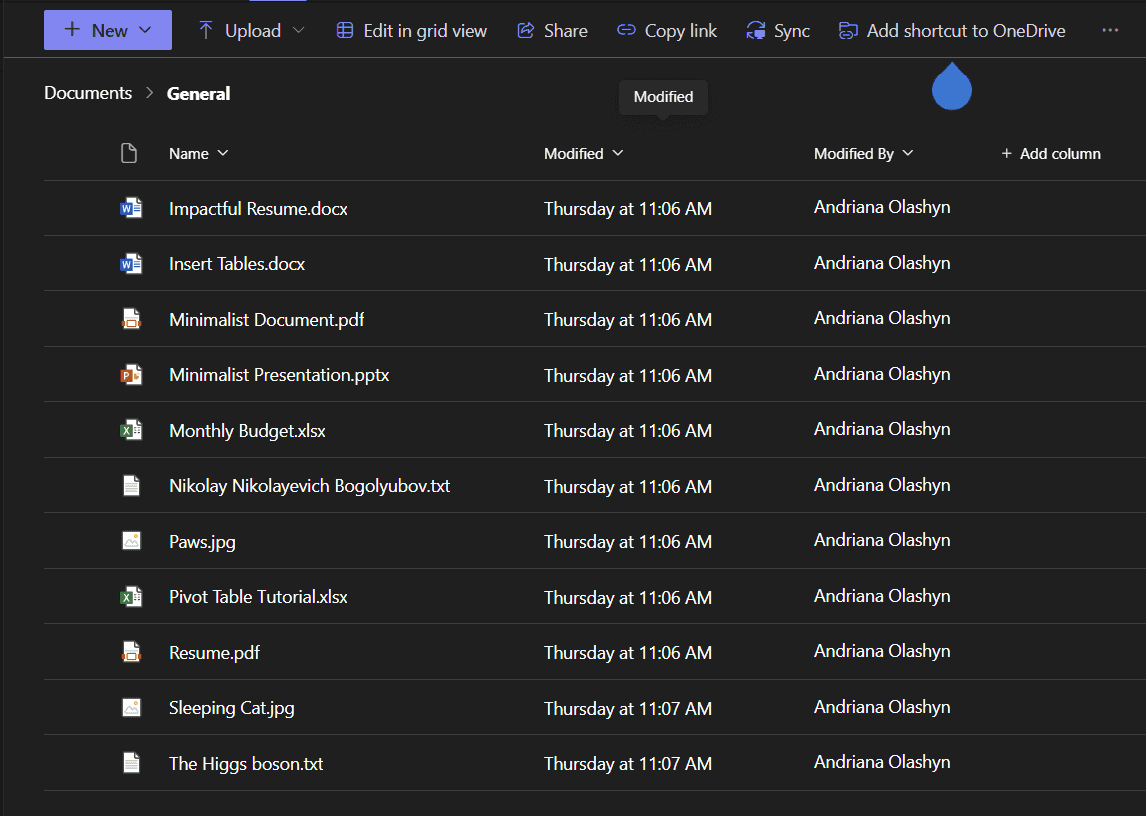This screenshot has height=816, width=1146.
Task: Open the more options ellipsis menu
Action: [x=1110, y=31]
